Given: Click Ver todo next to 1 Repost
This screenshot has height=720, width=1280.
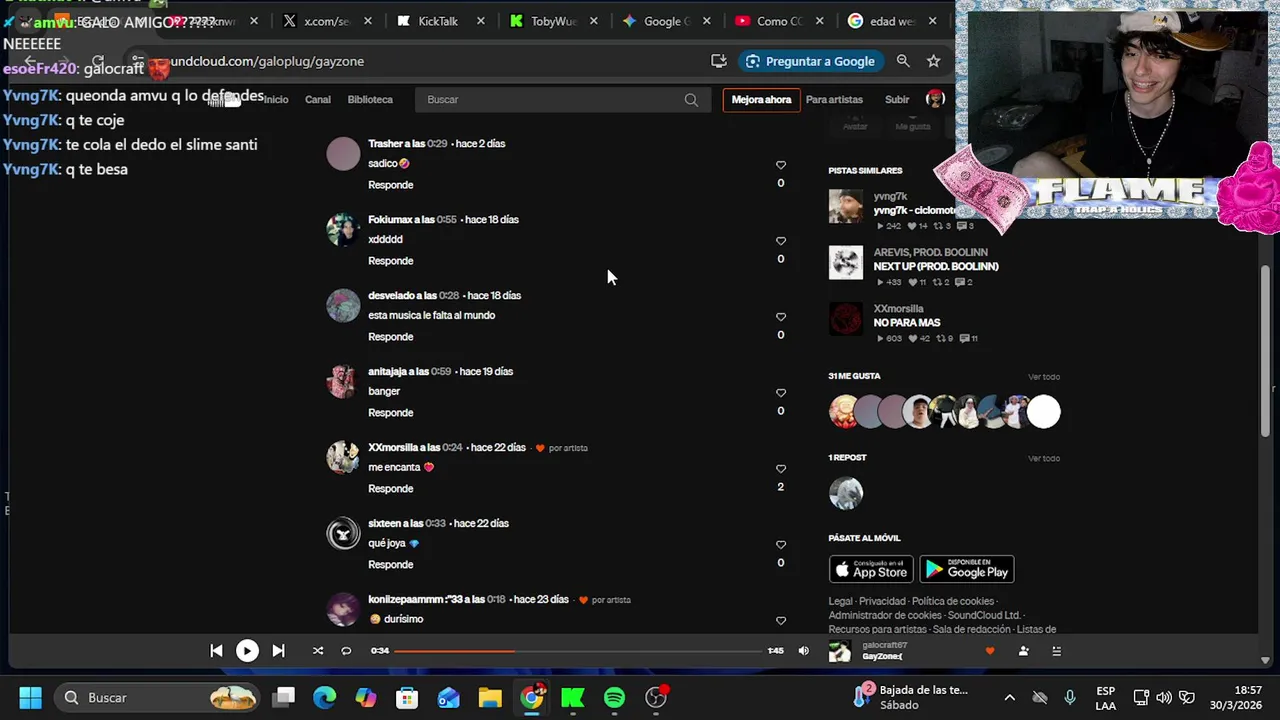Looking at the screenshot, I should coord(1044,459).
